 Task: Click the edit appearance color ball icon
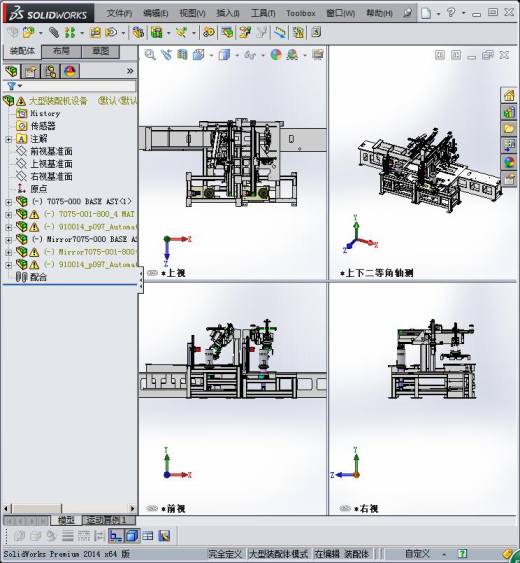point(276,55)
